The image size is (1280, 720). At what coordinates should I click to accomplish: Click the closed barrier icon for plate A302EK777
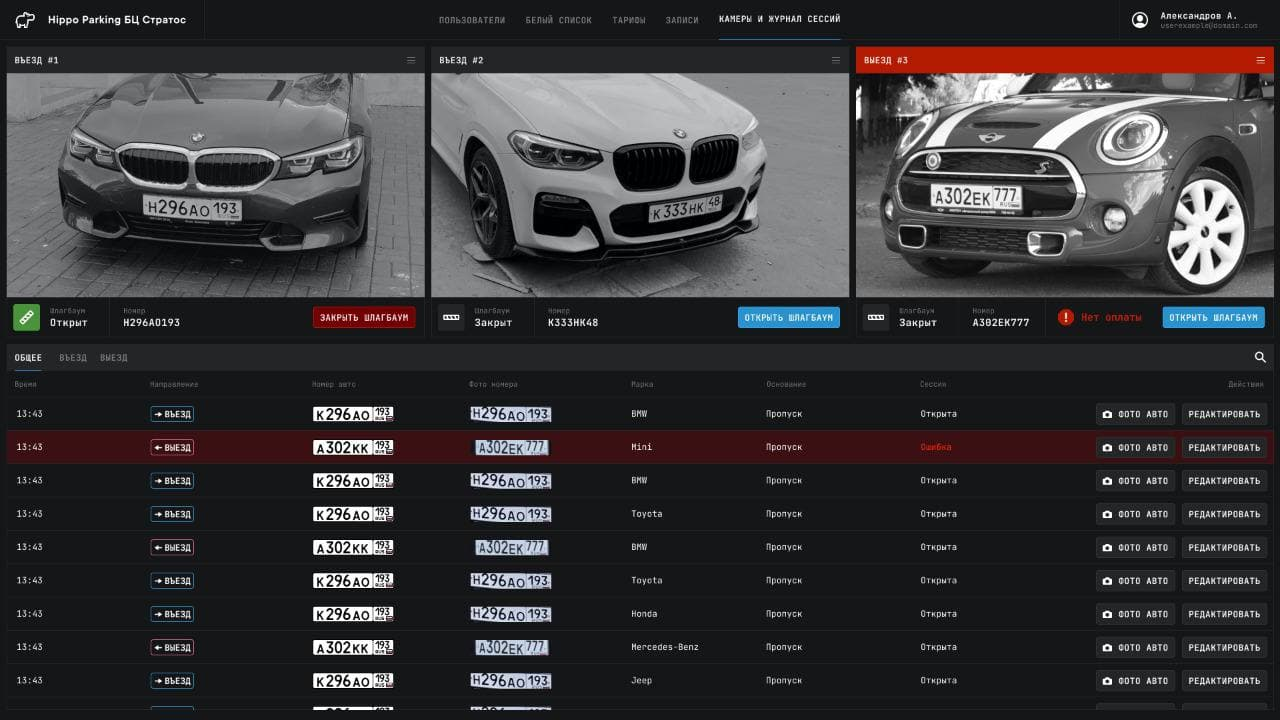876,317
